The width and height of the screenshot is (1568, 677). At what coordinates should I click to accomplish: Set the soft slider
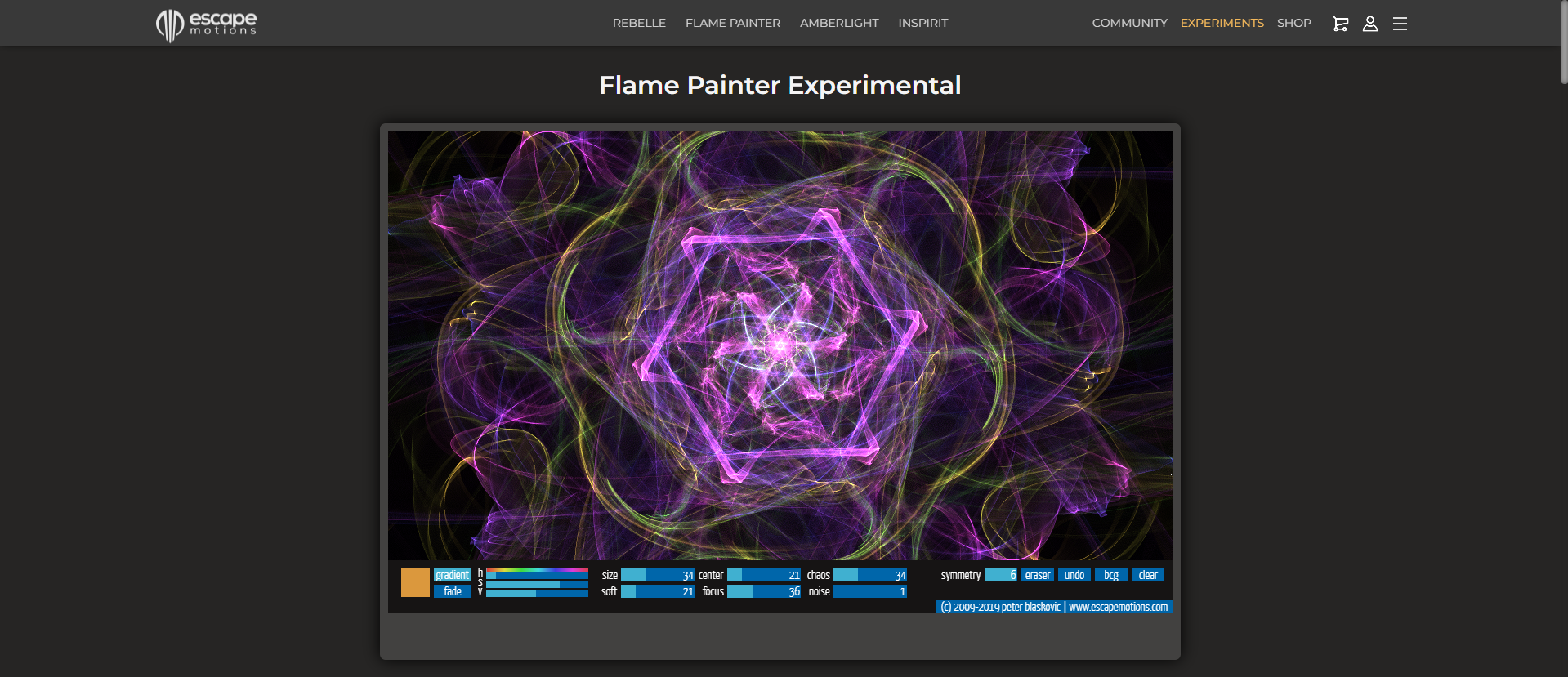click(x=658, y=591)
